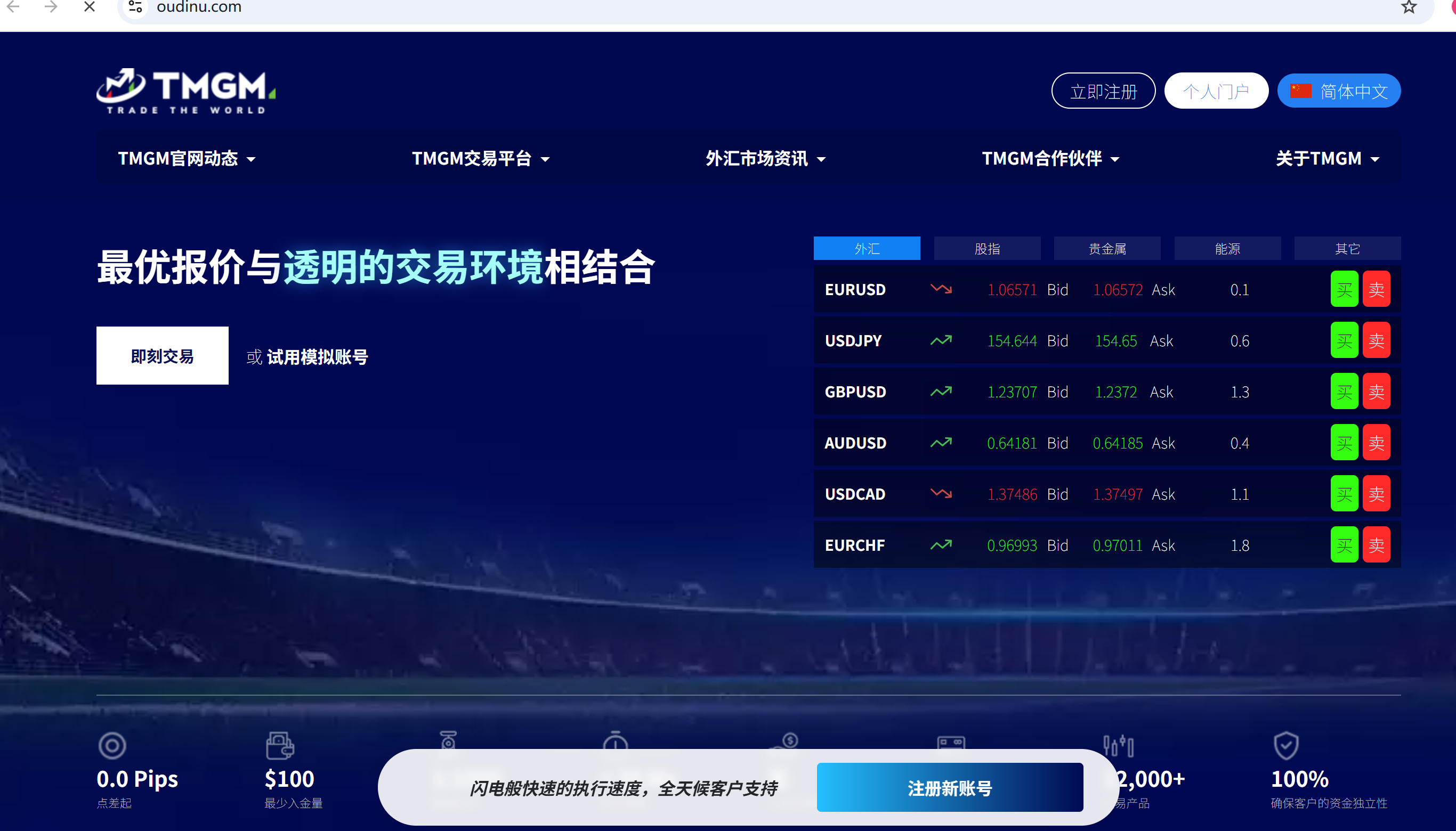Screen dimensions: 1456x831
Task: Sell USDCAD with red 卖 button
Action: 1376,493
